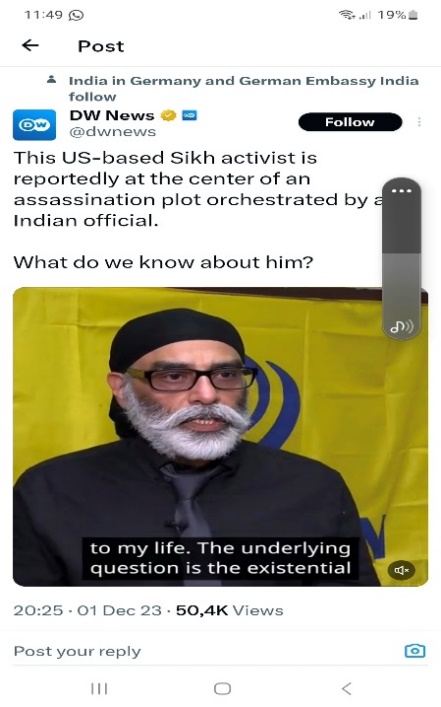The height and width of the screenshot is (707, 441).
Task: Tap the blue affiliate badge next to DW News
Action: (189, 115)
